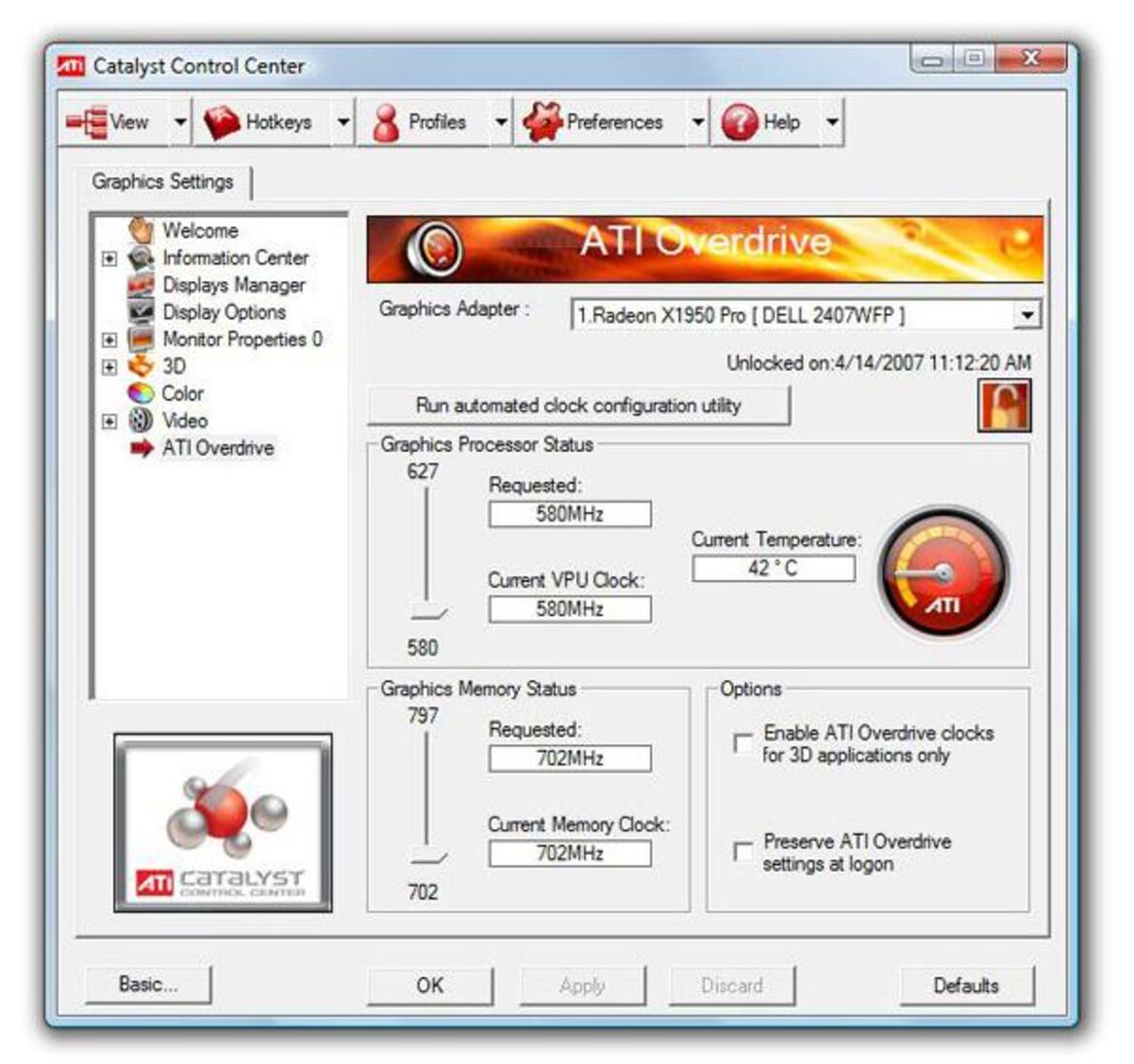Click the Basic... button
The width and height of the screenshot is (1134, 1064).
(x=148, y=984)
